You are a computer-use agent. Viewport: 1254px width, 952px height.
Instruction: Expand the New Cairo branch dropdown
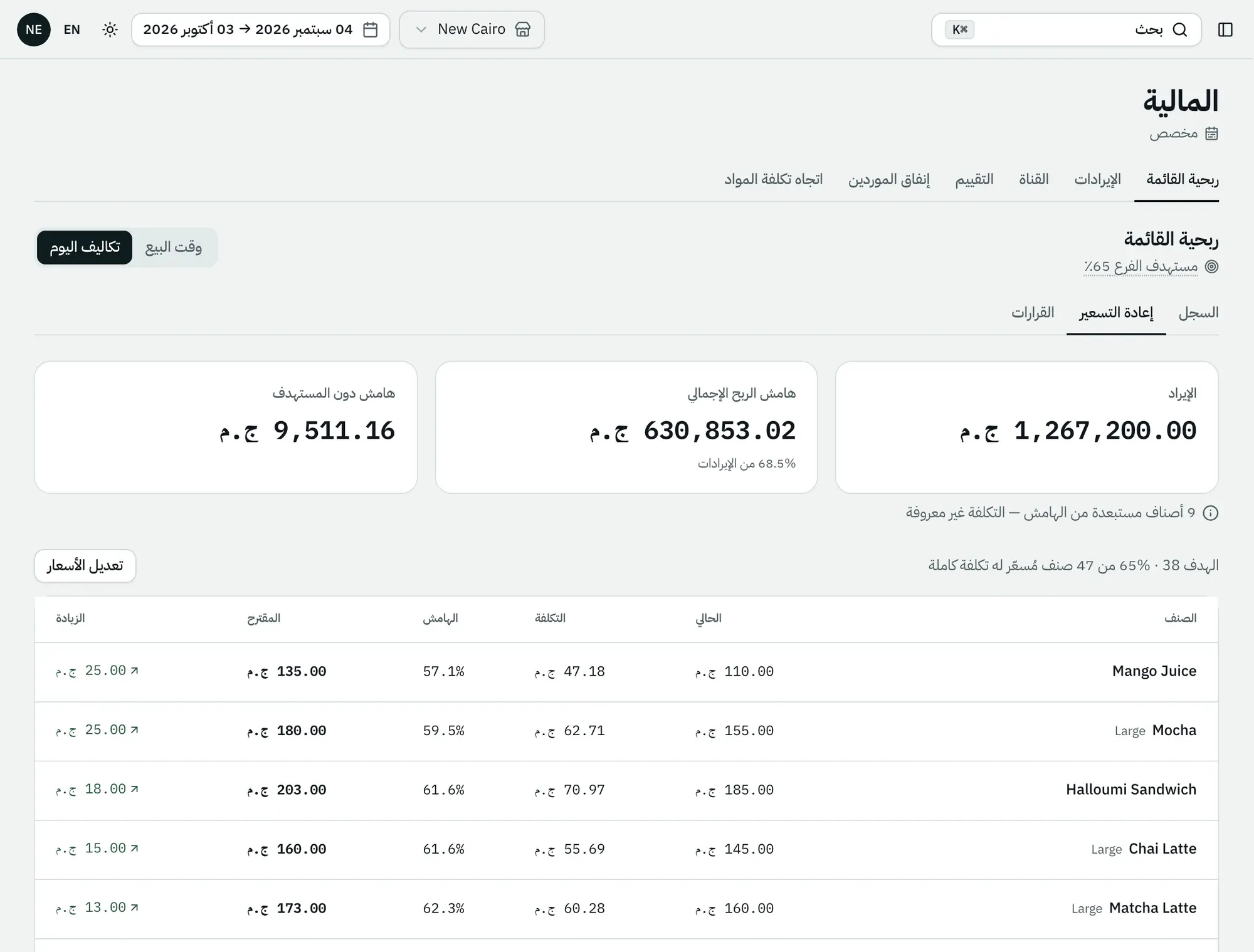[472, 29]
